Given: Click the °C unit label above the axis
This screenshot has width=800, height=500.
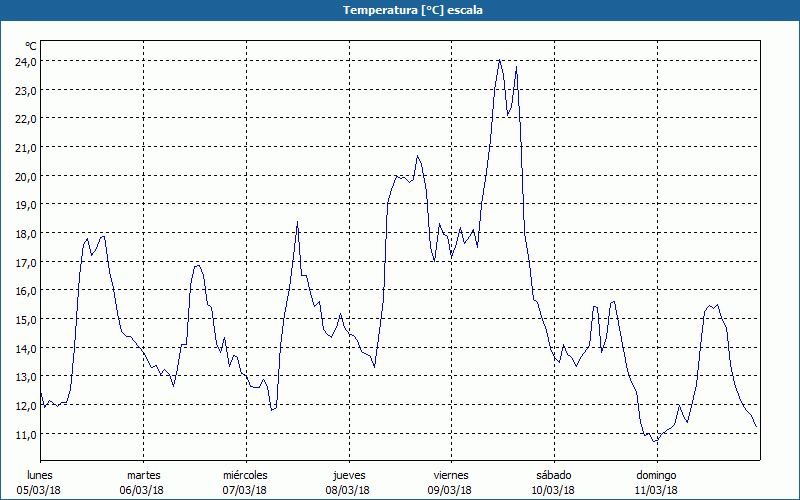Looking at the screenshot, I should coord(31,46).
